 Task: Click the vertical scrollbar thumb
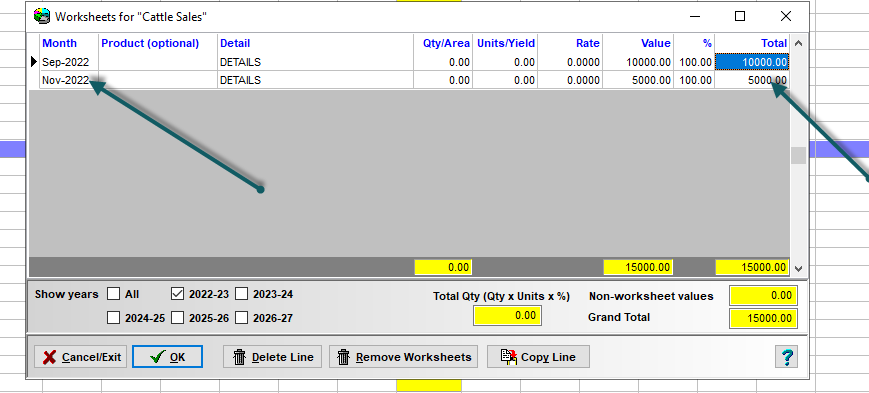(798, 155)
